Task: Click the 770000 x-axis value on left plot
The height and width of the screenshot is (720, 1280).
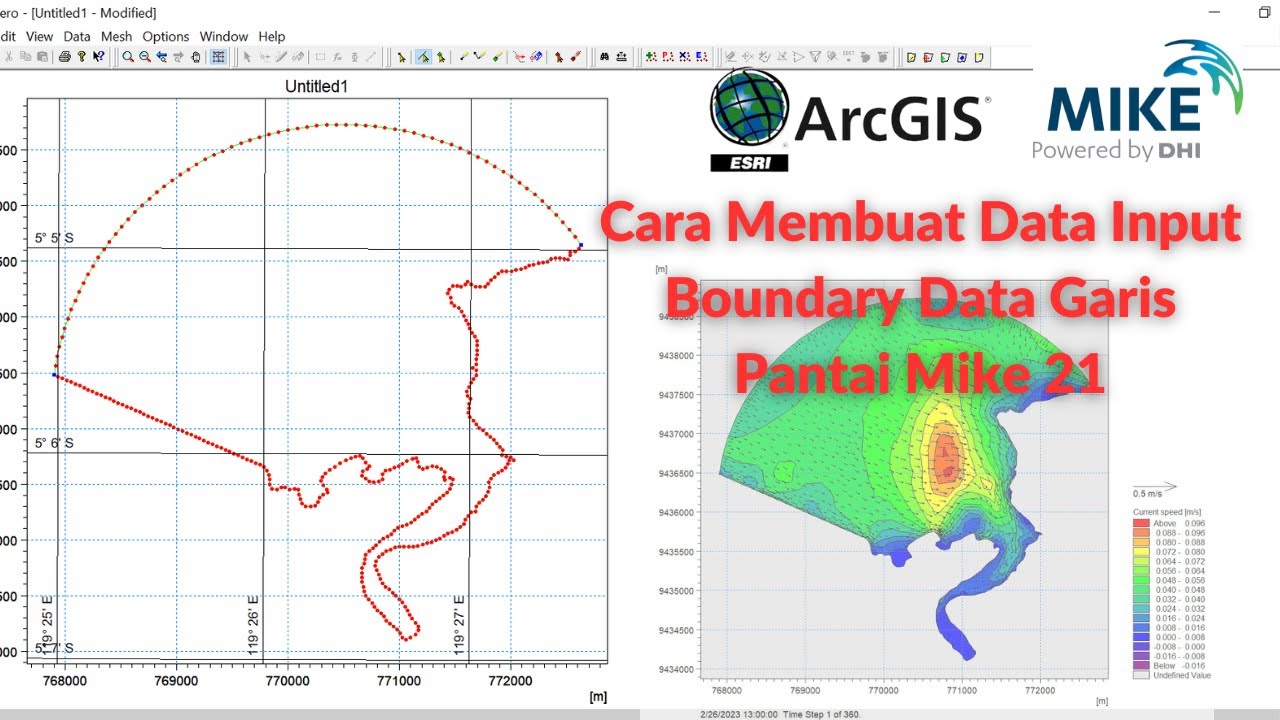Action: click(x=288, y=682)
